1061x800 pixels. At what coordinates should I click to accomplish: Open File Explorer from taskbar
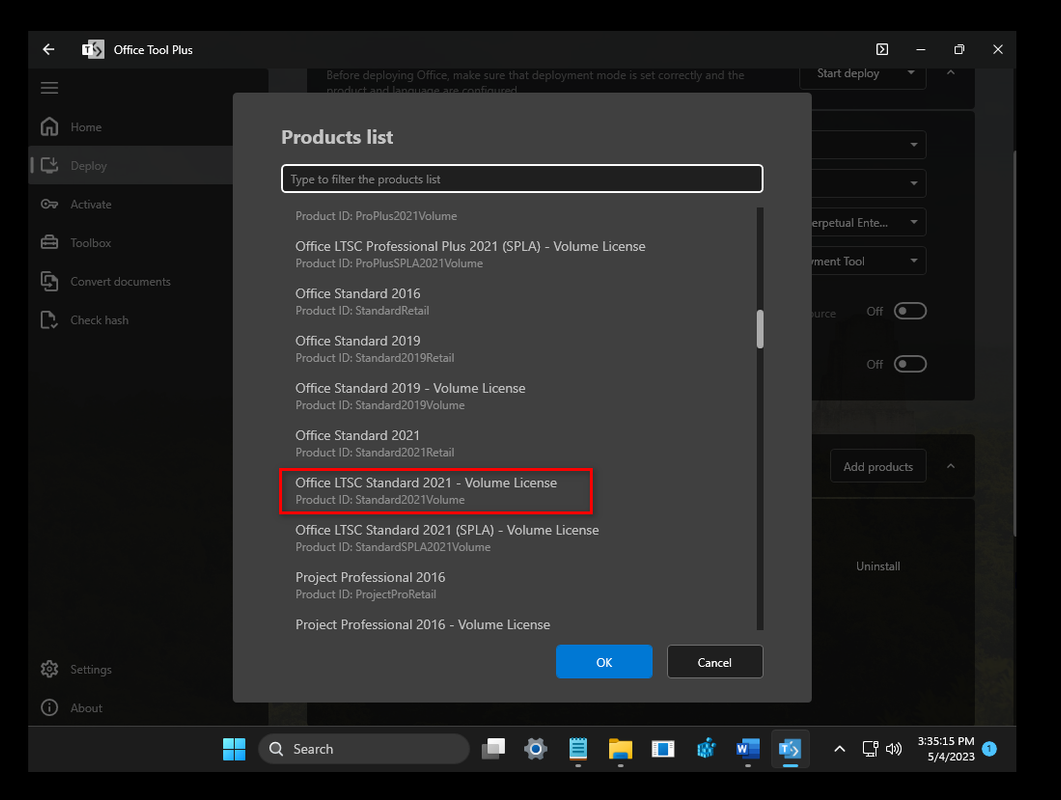coord(620,749)
